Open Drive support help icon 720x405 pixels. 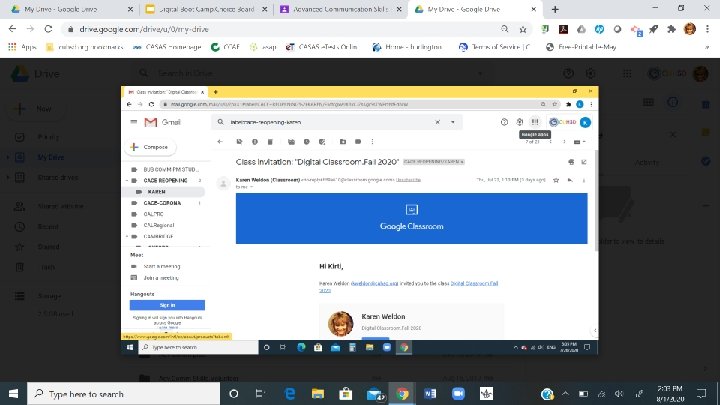(x=568, y=73)
